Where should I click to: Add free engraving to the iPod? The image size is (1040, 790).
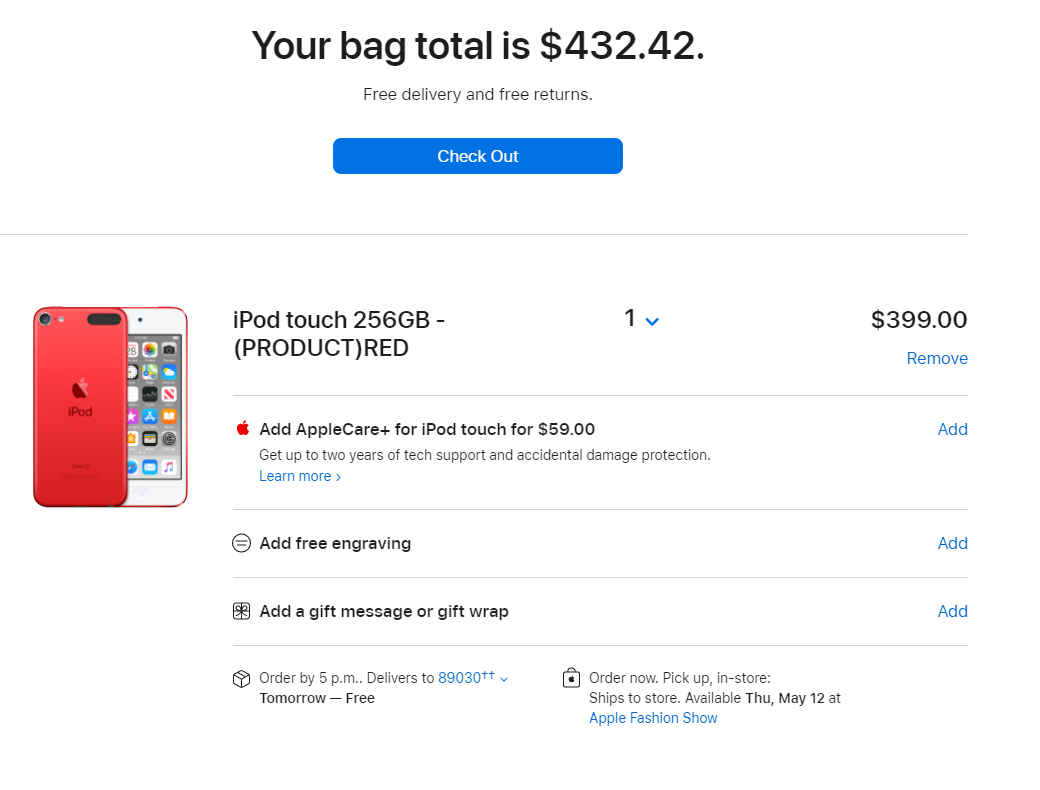(952, 543)
